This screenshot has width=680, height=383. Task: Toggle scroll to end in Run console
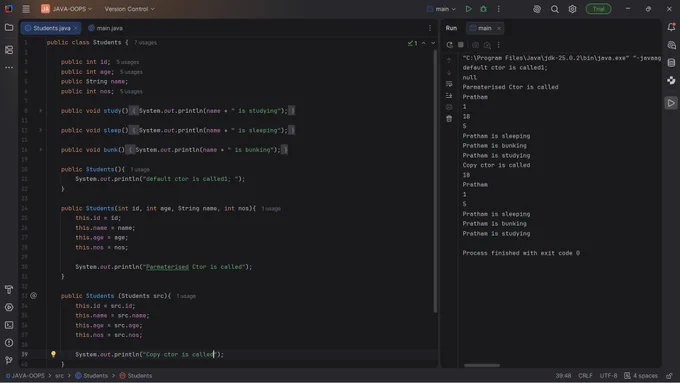pyautogui.click(x=449, y=95)
